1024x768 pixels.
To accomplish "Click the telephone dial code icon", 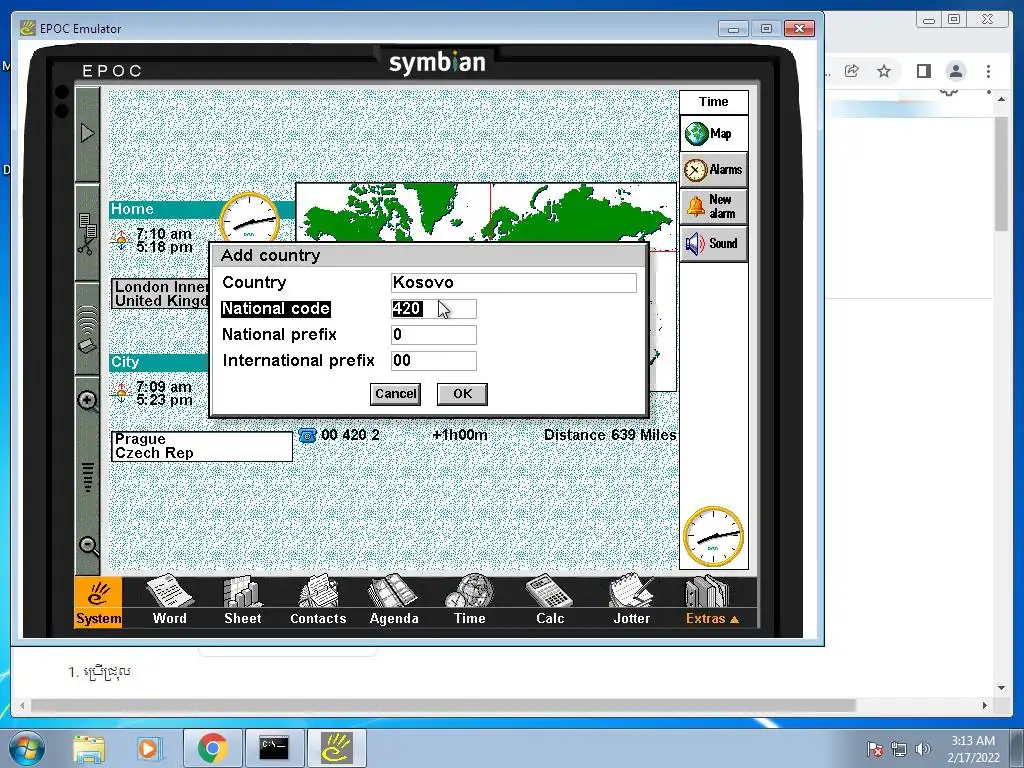I will (x=307, y=435).
